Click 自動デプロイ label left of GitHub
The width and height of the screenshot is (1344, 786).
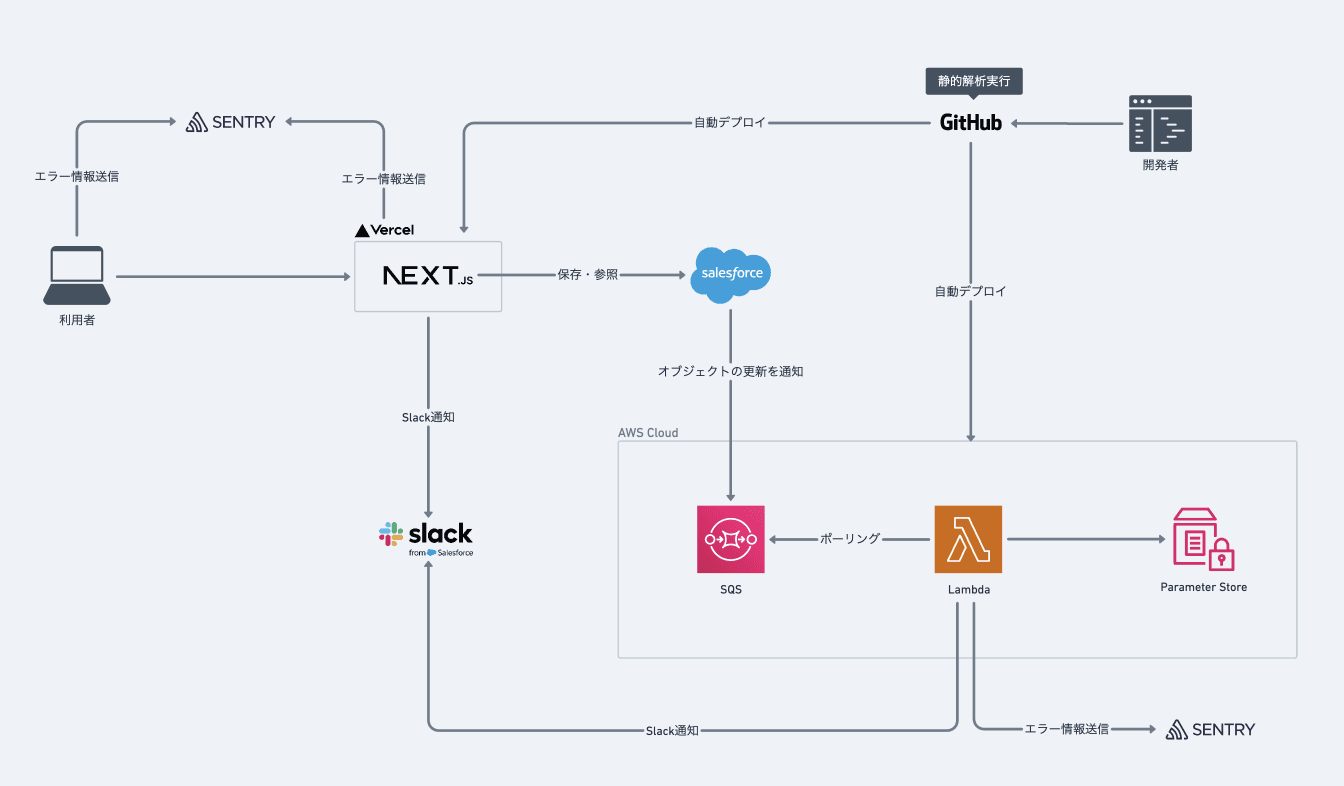coord(730,123)
